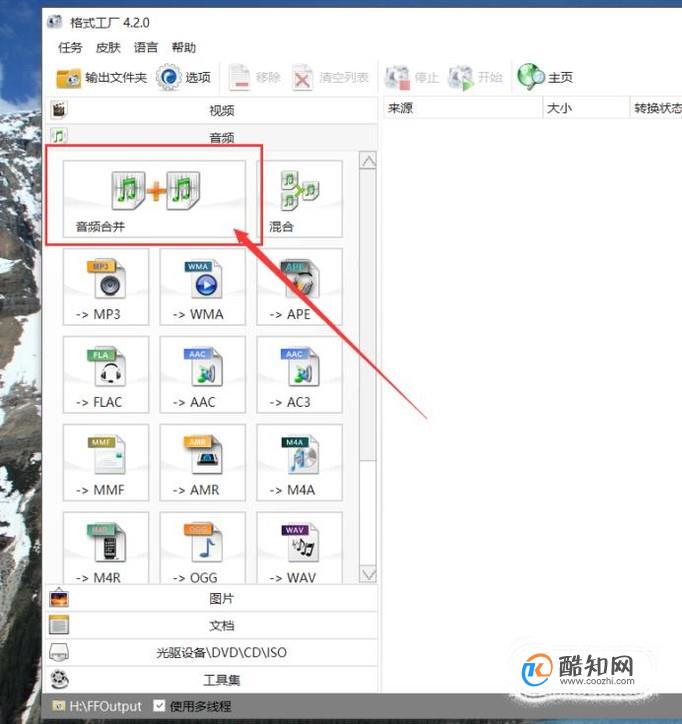
Task: Toggle the 使用多线程 checkbox
Action: (x=159, y=706)
